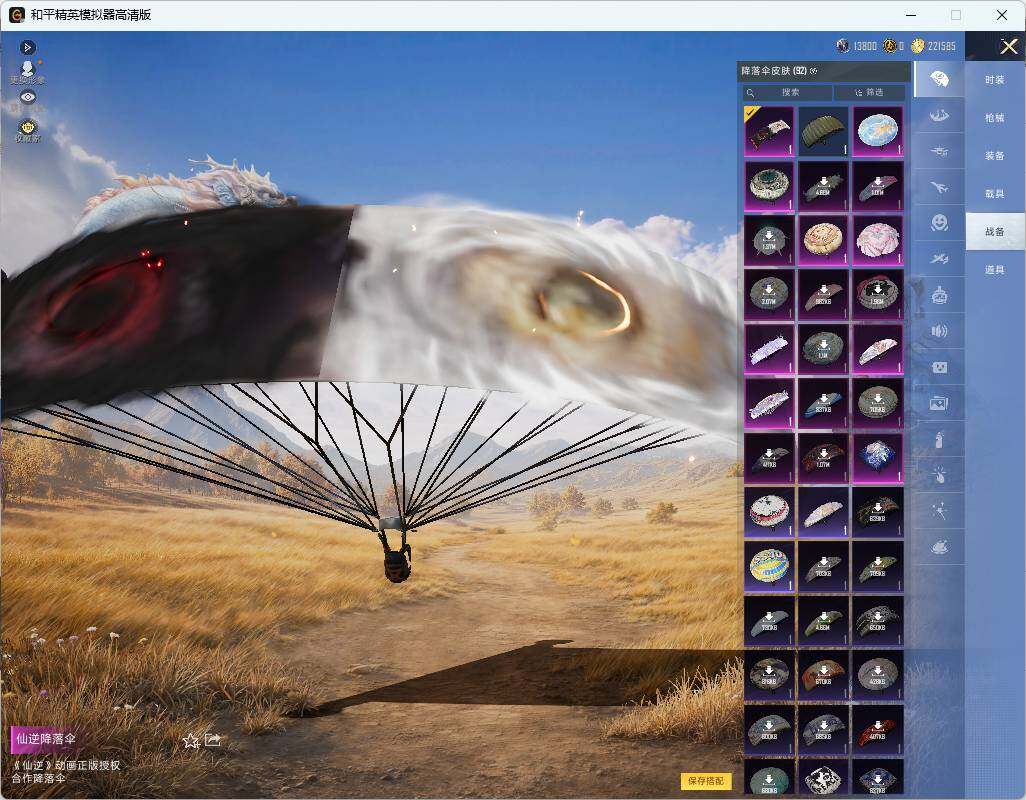Select the spray can category icon
Screen dimensions: 1026x800
coord(939,439)
